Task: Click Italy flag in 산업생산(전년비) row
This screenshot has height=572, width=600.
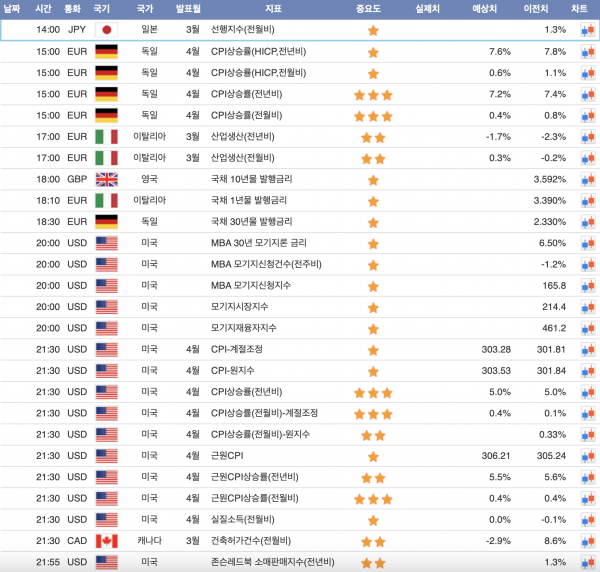Action: (x=106, y=137)
